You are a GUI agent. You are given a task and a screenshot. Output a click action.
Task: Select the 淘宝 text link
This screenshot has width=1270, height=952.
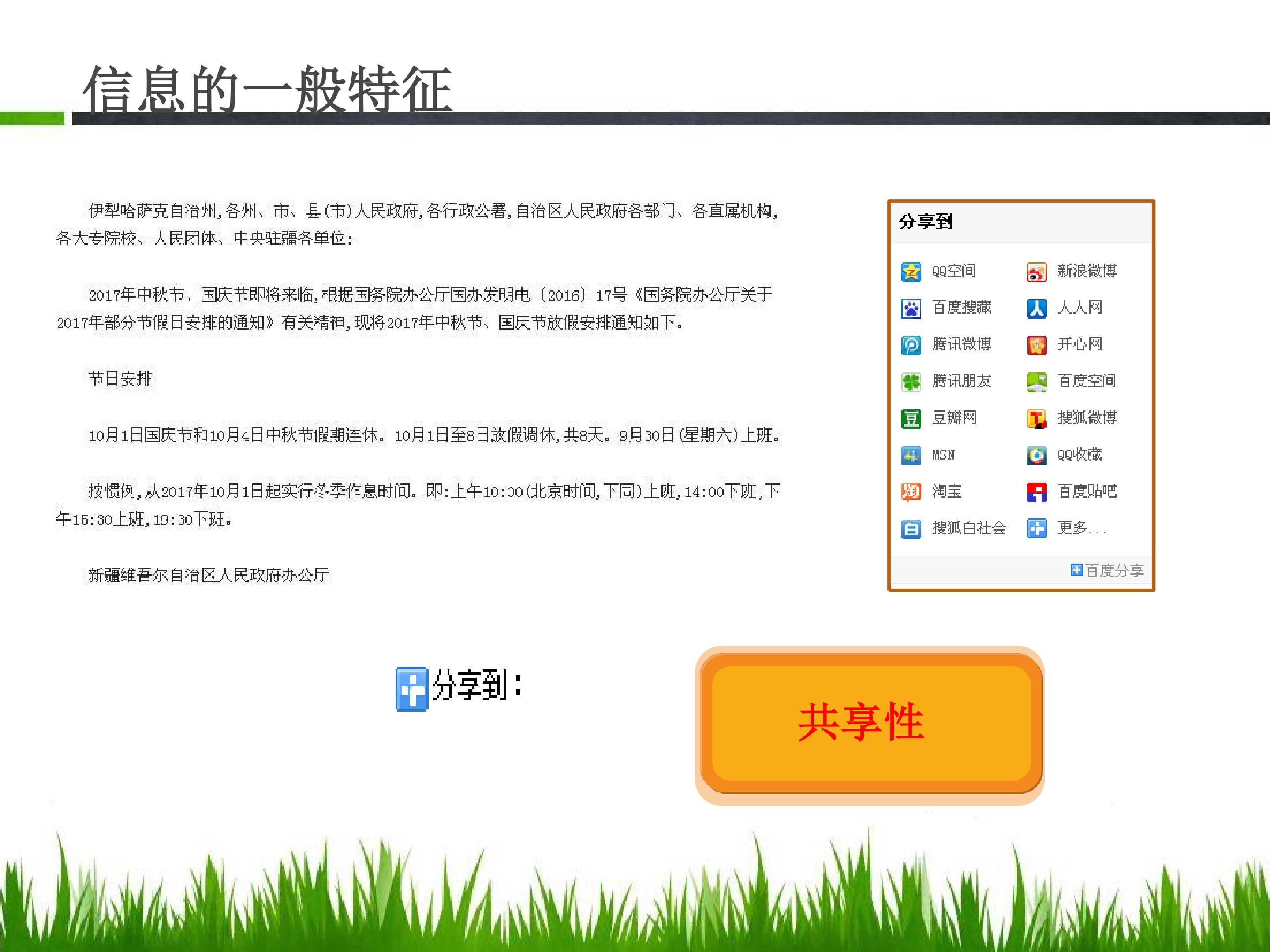946,491
